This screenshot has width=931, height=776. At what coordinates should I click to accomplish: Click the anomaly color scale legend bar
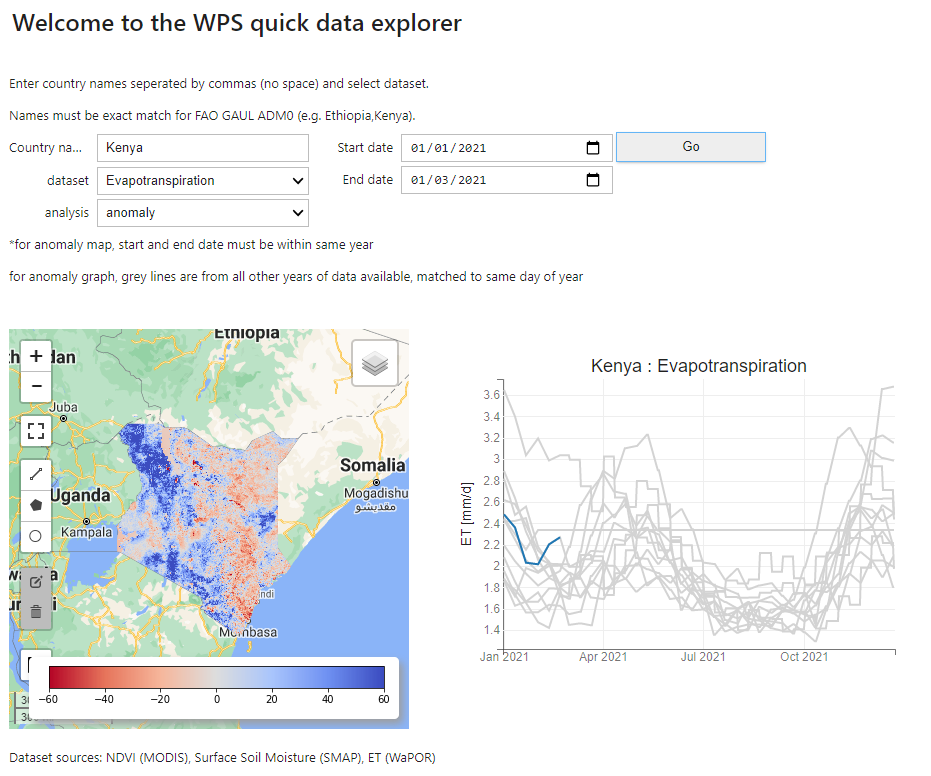pos(217,677)
